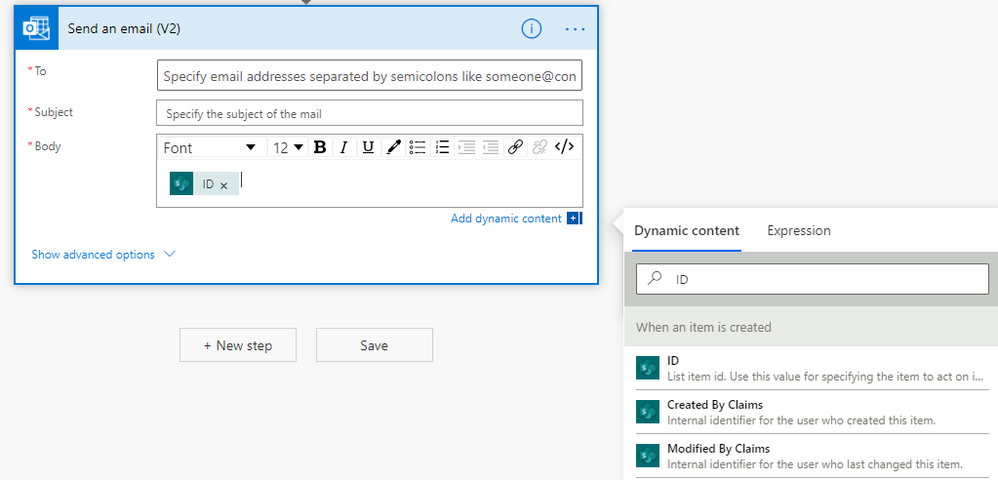
Task: Insert a numbered list in Body
Action: 442,148
